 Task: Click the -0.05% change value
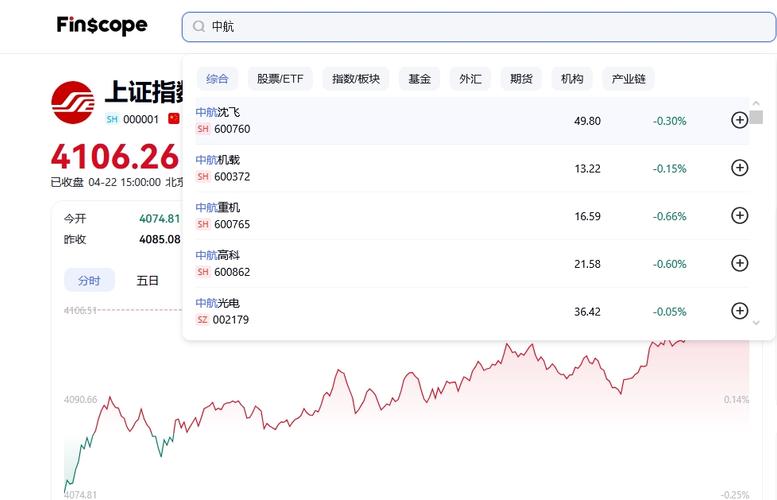(x=669, y=312)
